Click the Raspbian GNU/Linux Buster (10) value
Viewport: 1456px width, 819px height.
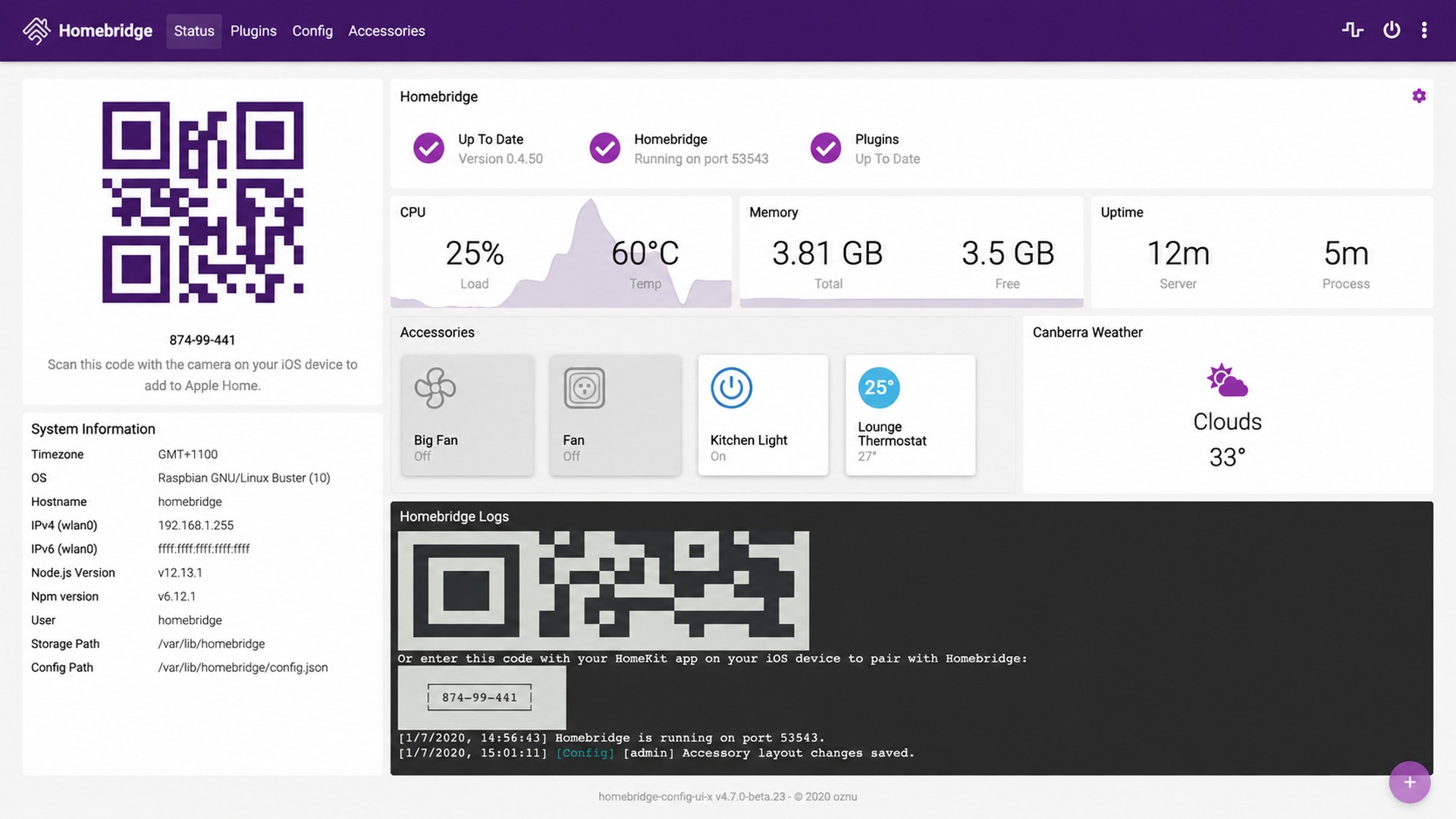244,478
